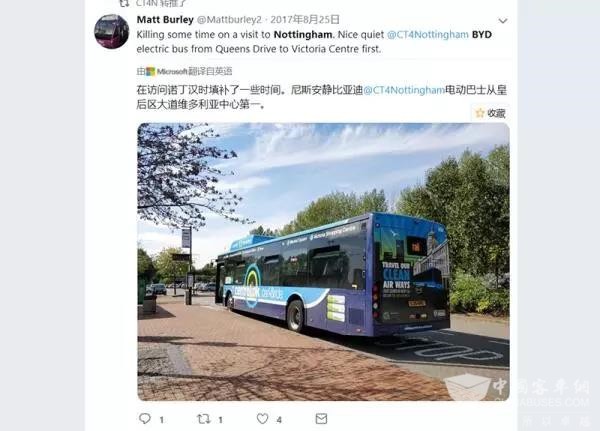Open the @Mattburley2 handle link
Screen dimensions: 600x431
pos(229,20)
